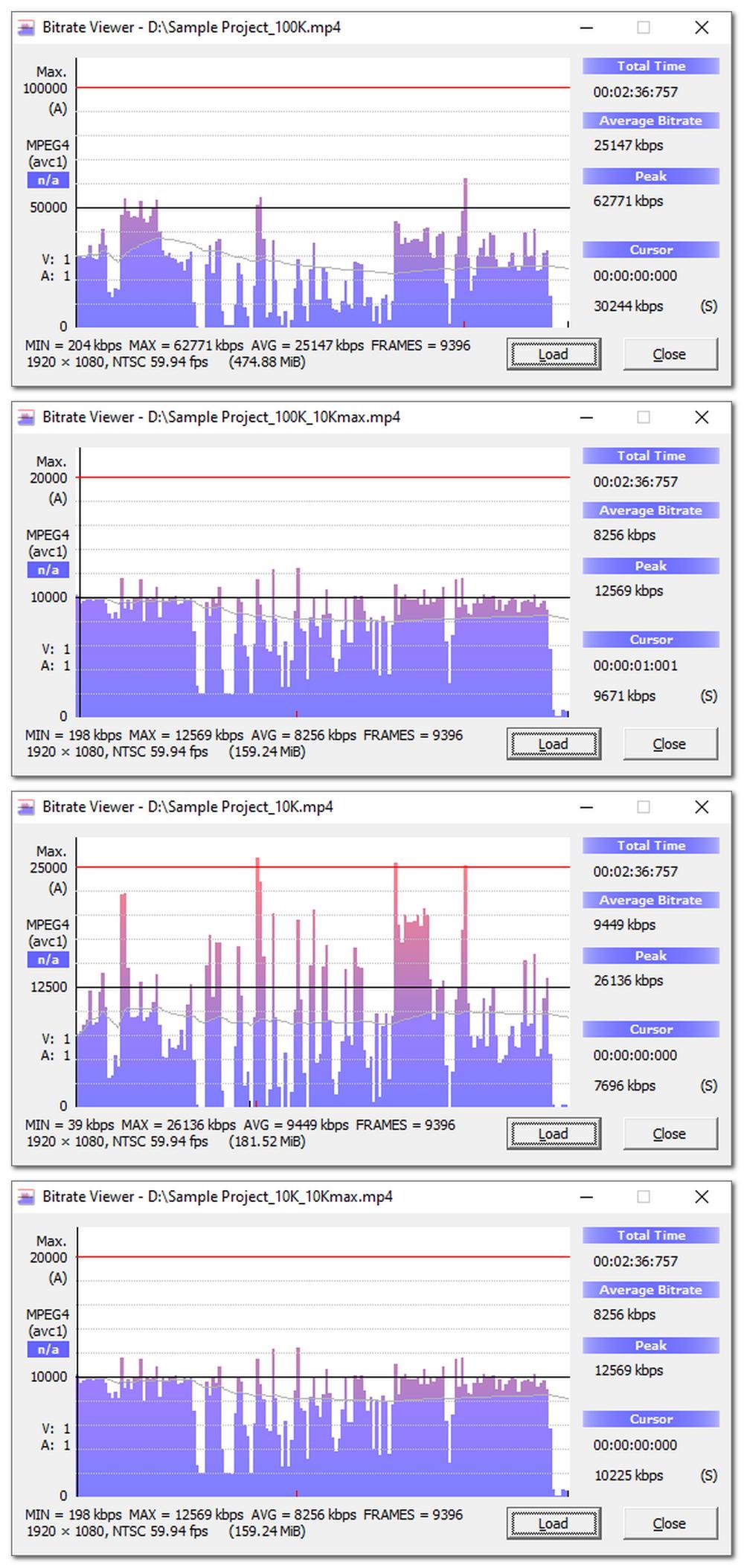744x1568 pixels.
Task: Toggle the (S) mode beside 30244 kbps
Action: (x=708, y=306)
